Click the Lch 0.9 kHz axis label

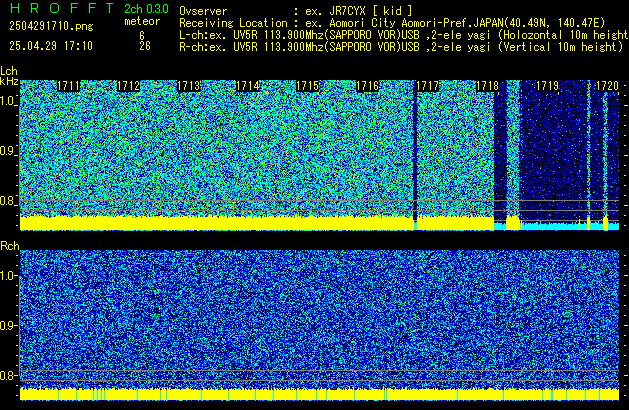pyautogui.click(x=8, y=151)
